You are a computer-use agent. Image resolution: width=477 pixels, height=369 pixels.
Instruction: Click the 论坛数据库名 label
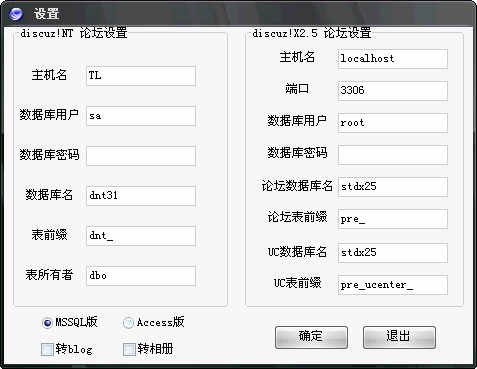coord(297,186)
